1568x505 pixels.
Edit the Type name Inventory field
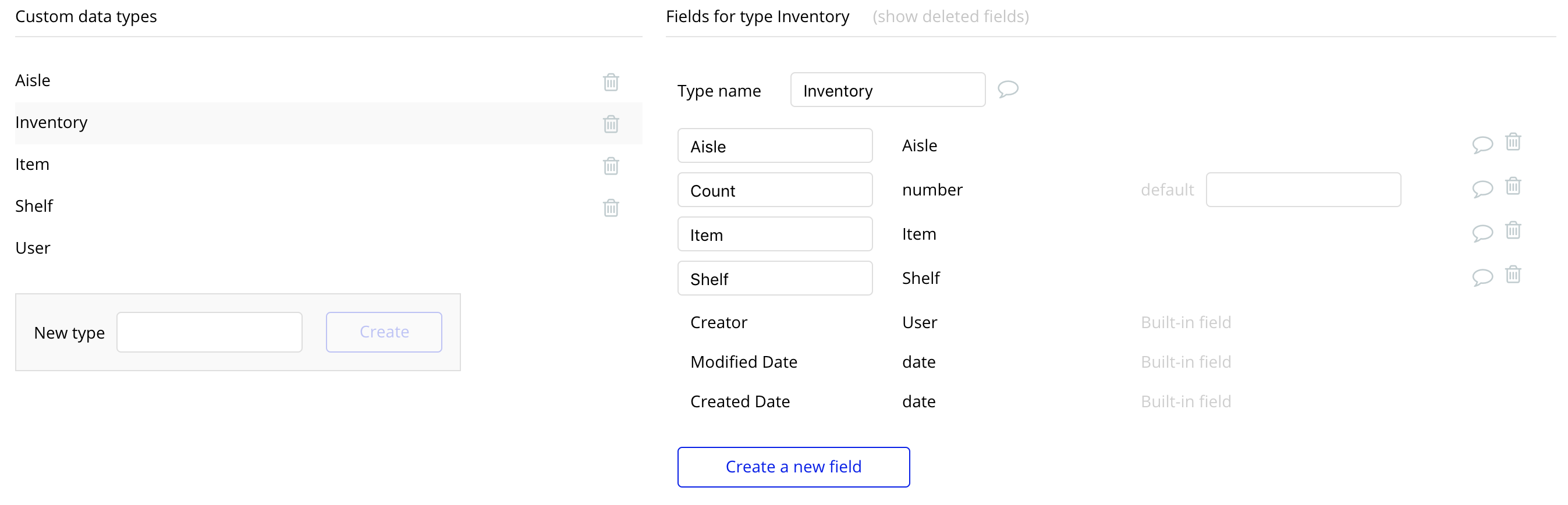tap(887, 90)
